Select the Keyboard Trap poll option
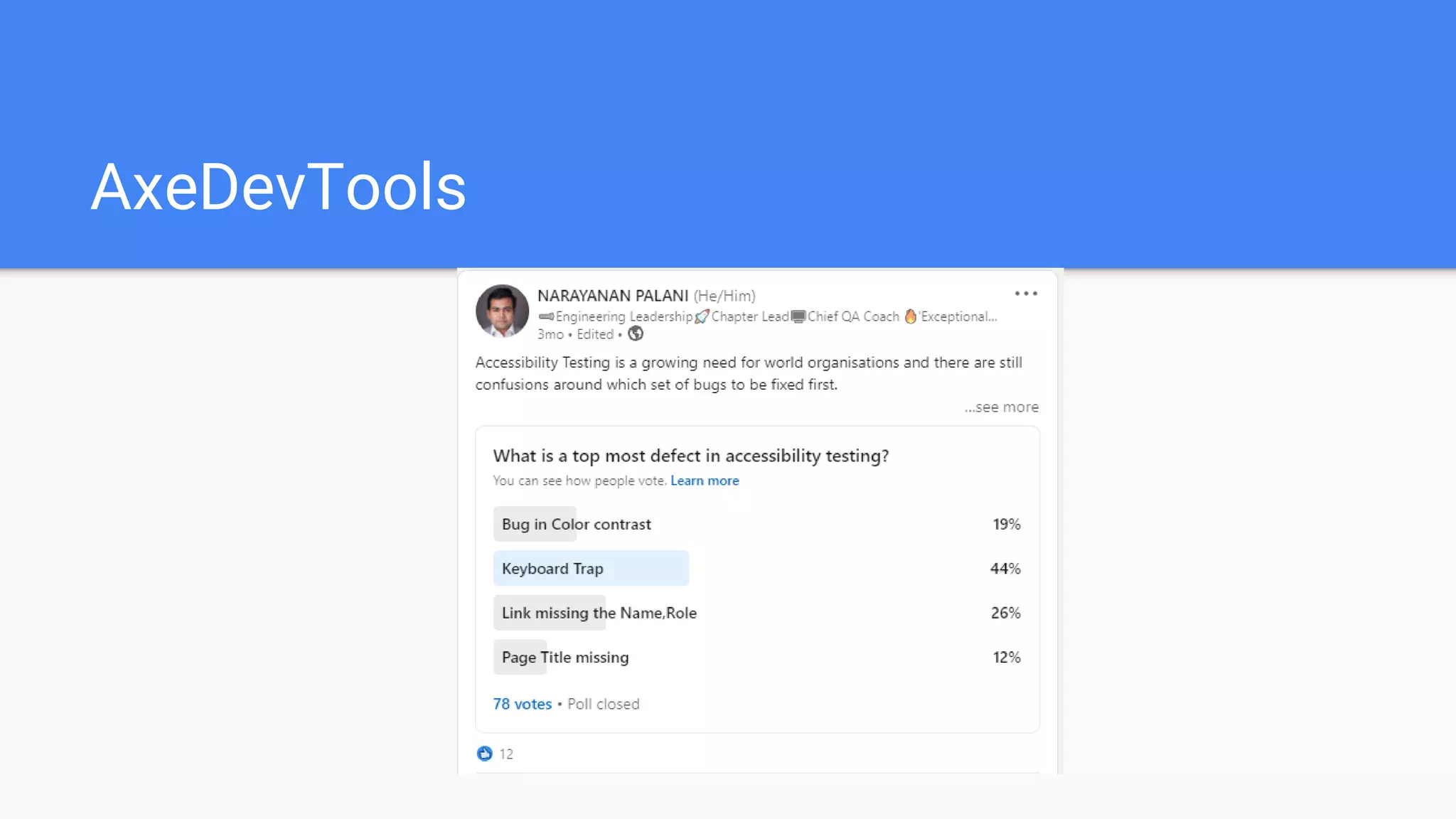Viewport: 1456px width, 819px height. pyautogui.click(x=757, y=568)
